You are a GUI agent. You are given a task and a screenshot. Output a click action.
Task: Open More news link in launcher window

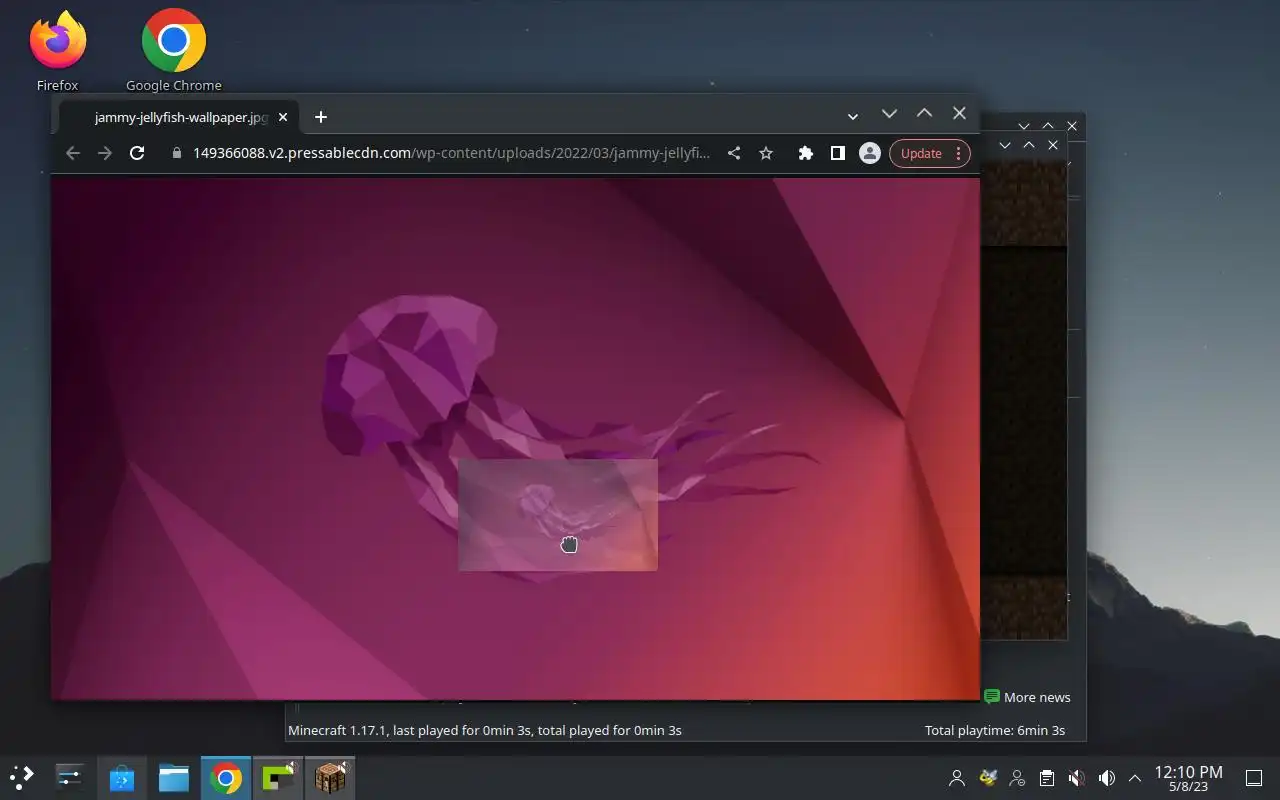(1027, 697)
